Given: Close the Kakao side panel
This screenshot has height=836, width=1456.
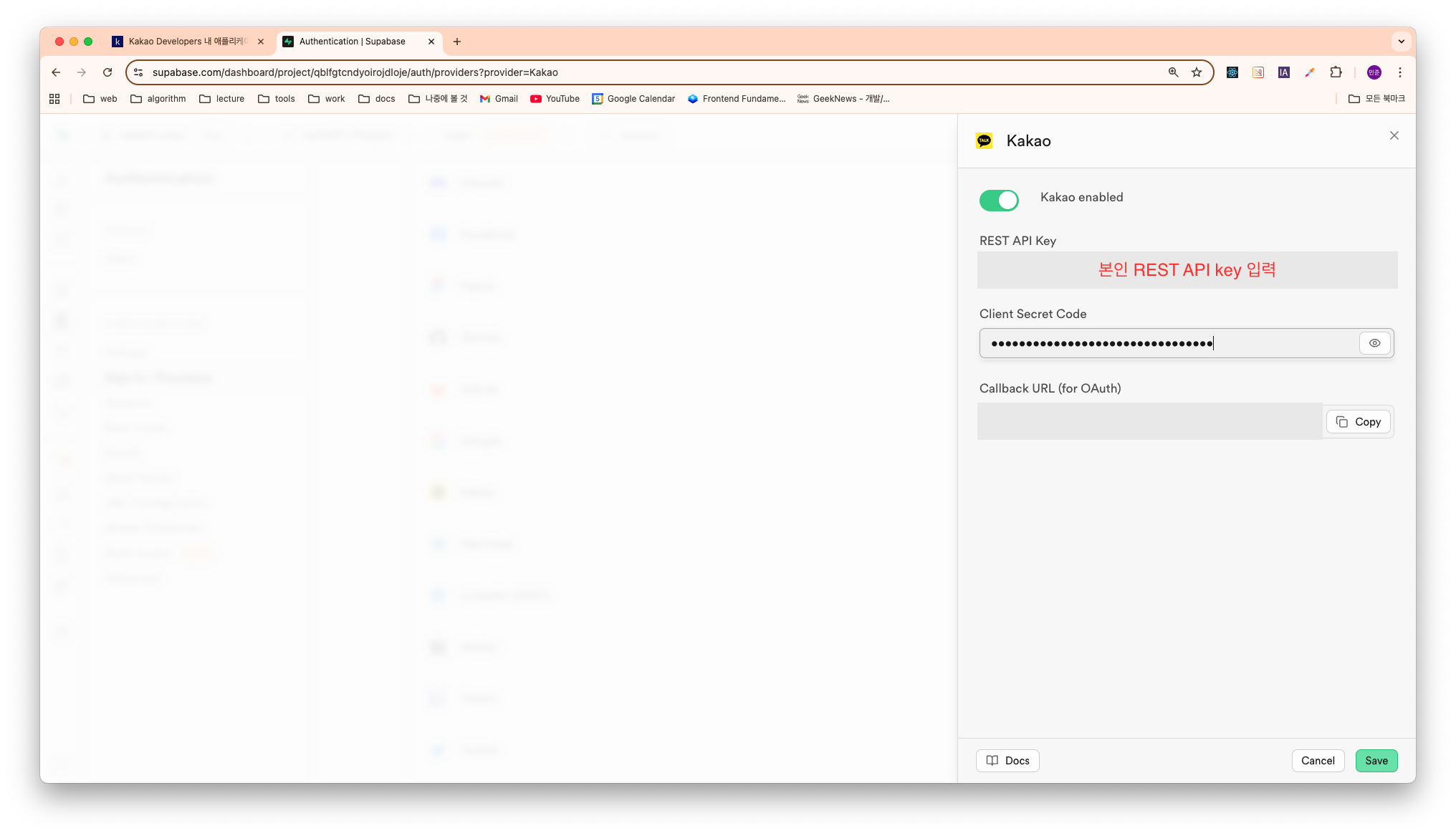Looking at the screenshot, I should pos(1394,135).
